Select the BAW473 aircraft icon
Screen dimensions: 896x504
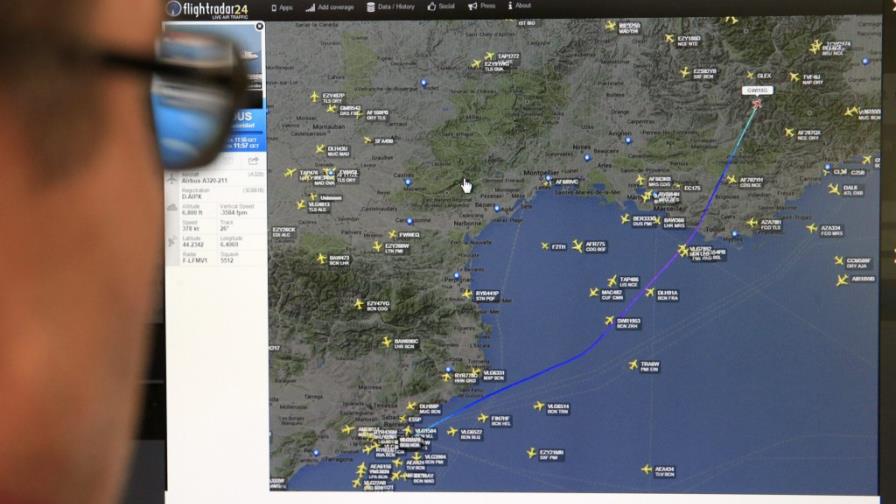[x=321, y=258]
